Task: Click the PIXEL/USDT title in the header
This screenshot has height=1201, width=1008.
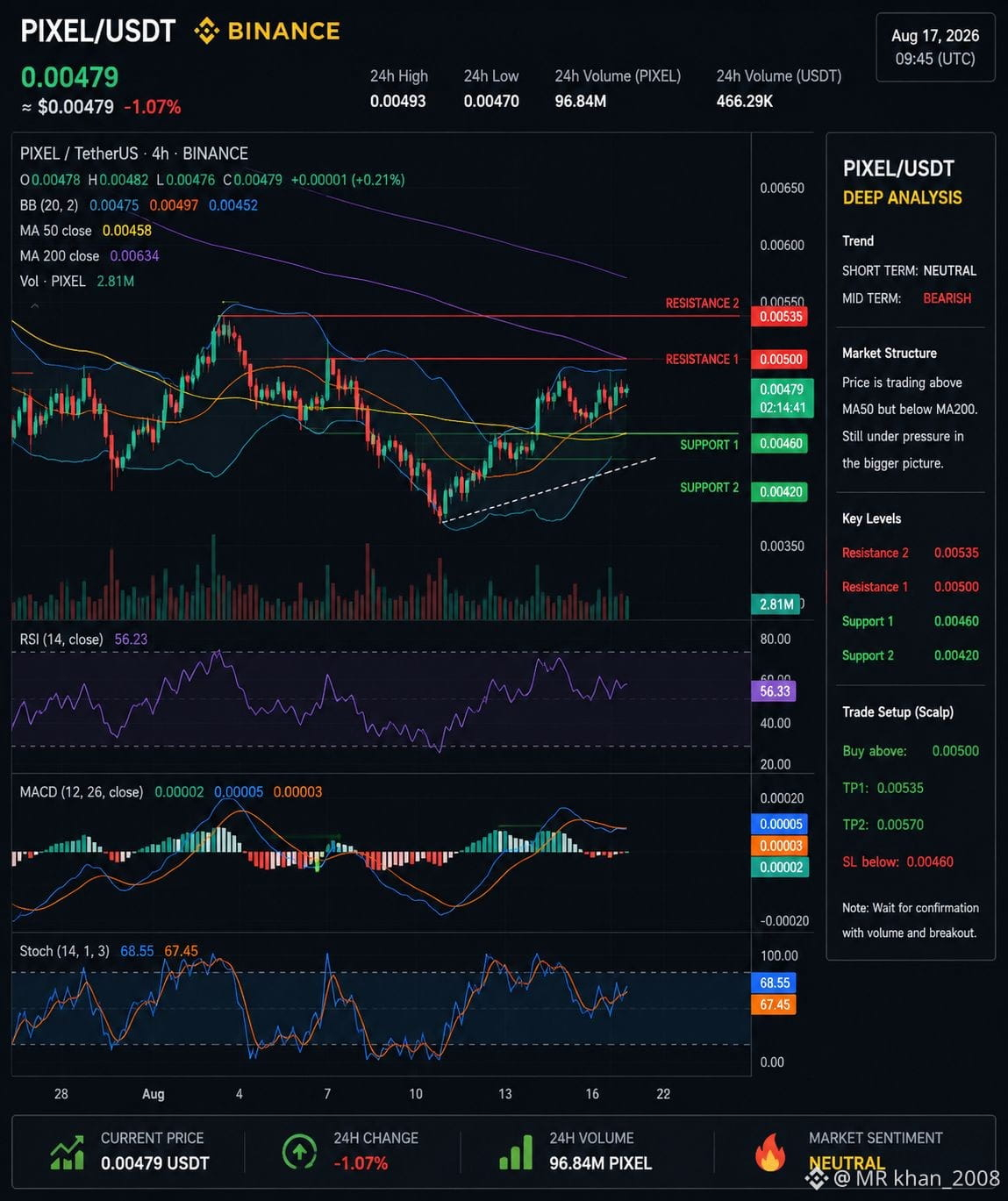Action: pyautogui.click(x=98, y=32)
